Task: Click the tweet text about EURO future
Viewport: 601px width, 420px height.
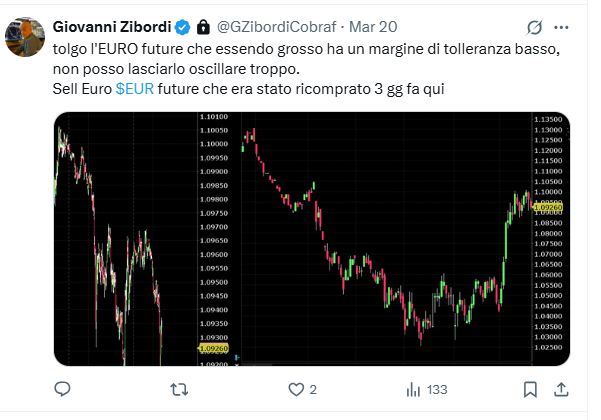Action: click(306, 69)
